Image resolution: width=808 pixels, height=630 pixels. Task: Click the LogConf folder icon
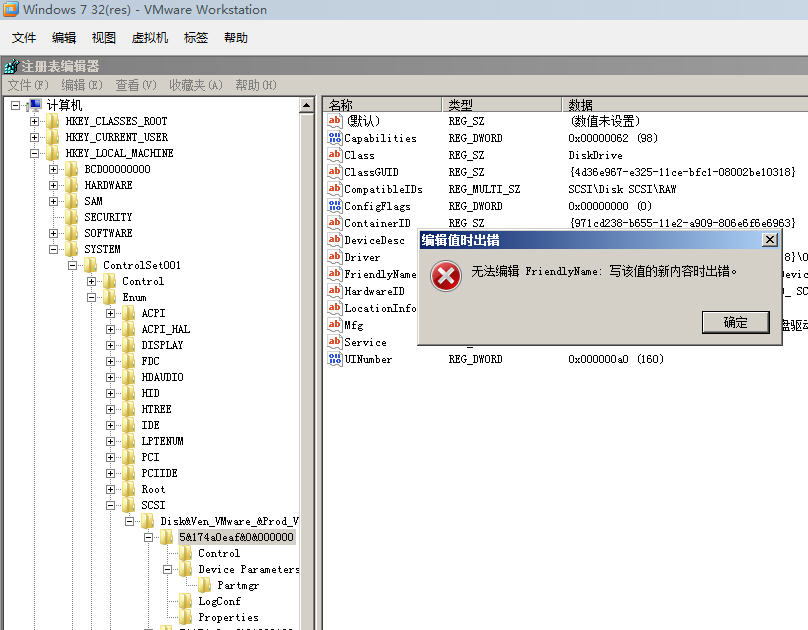coord(186,601)
